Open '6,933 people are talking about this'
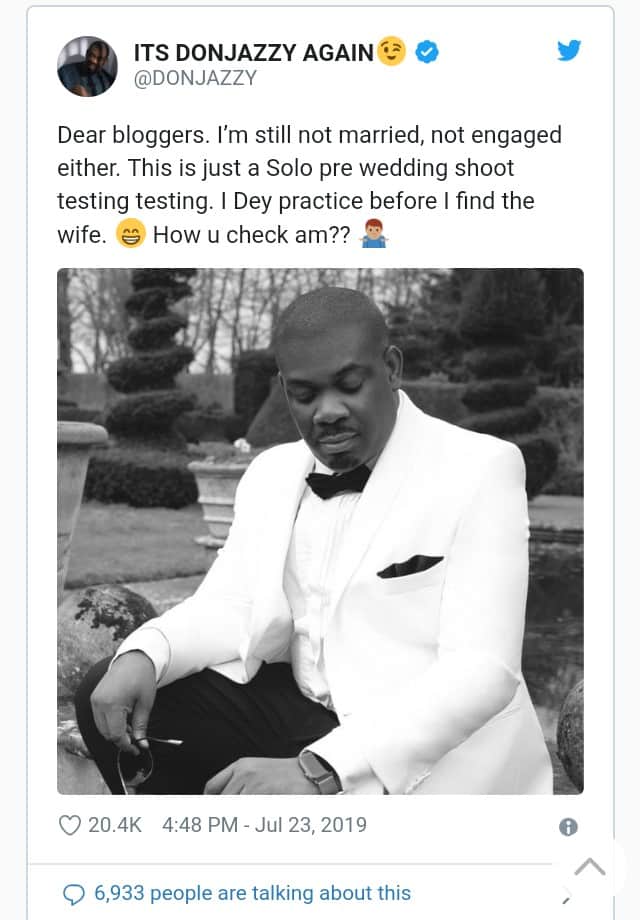Image resolution: width=640 pixels, height=920 pixels. click(x=252, y=894)
